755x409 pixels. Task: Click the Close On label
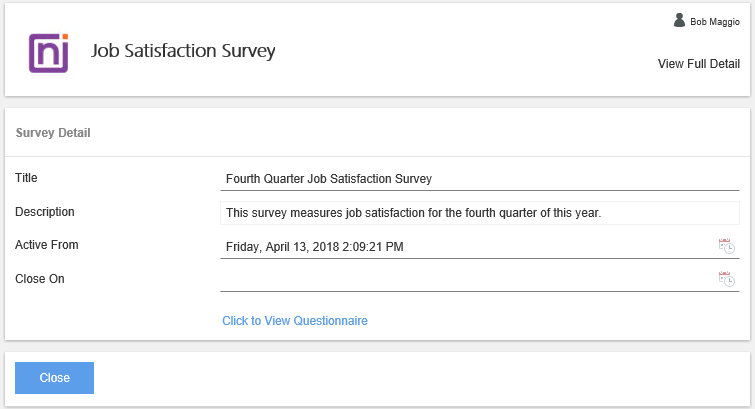(40, 279)
